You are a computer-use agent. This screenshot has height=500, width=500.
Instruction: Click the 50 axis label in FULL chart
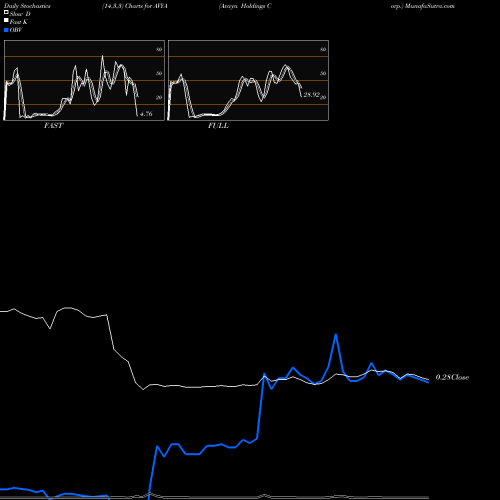(x=323, y=73)
